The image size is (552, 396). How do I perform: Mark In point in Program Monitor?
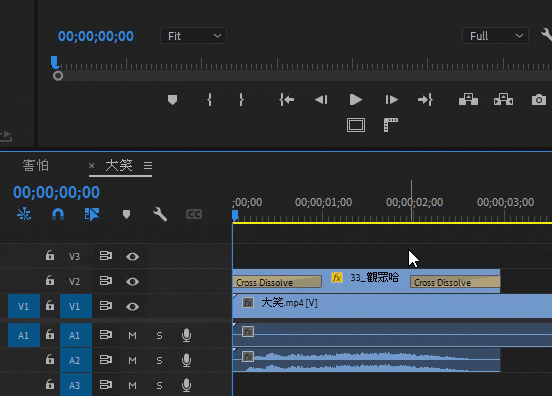(209, 100)
